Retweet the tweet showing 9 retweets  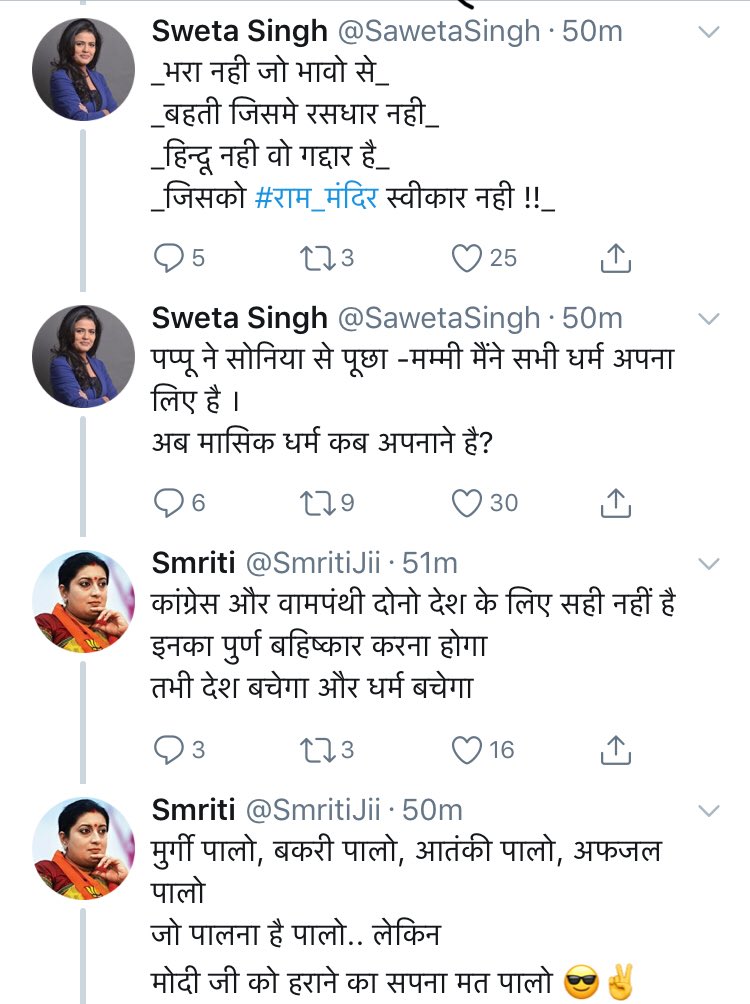click(x=317, y=503)
